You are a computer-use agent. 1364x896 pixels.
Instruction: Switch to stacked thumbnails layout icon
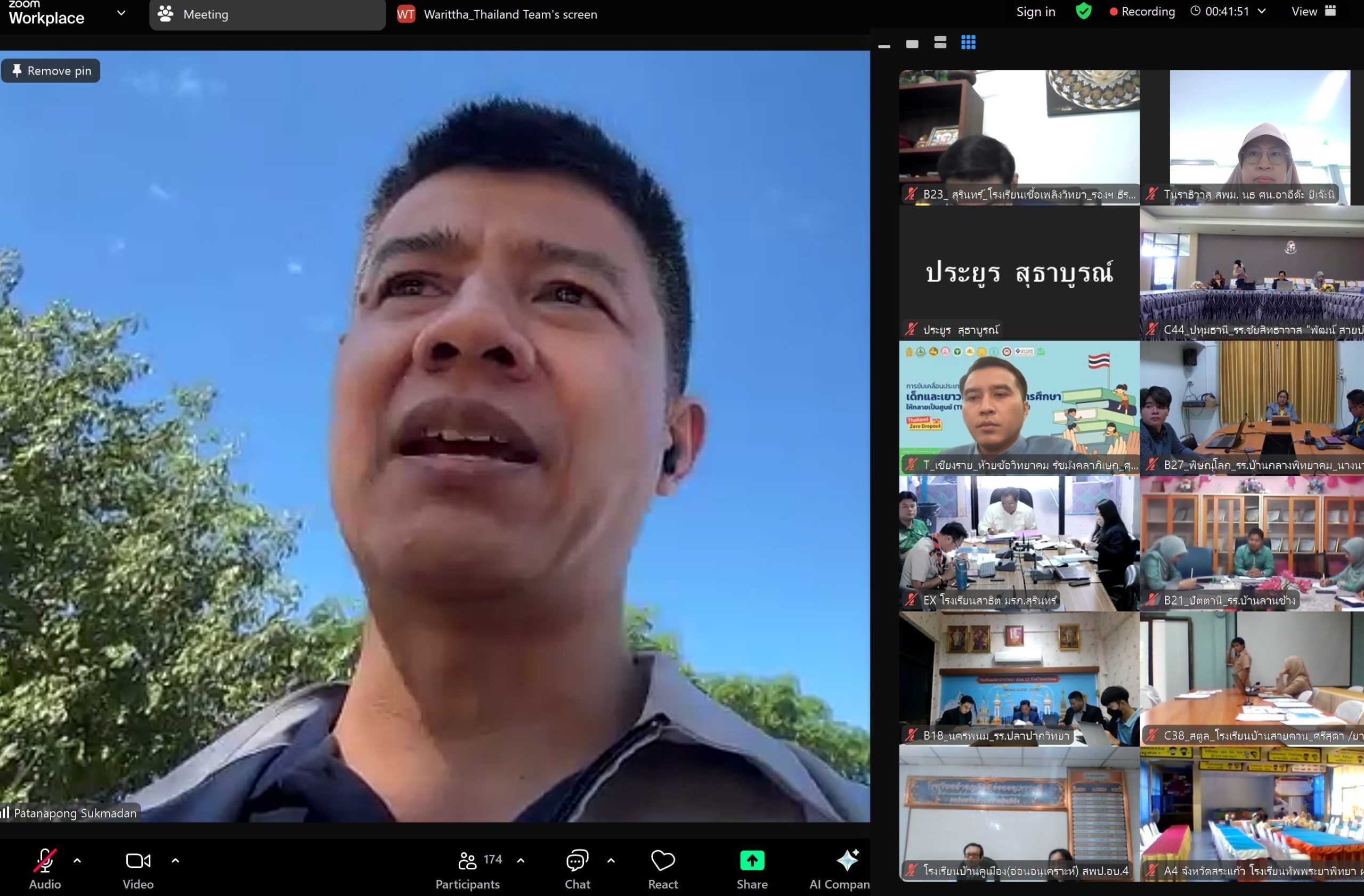click(940, 43)
